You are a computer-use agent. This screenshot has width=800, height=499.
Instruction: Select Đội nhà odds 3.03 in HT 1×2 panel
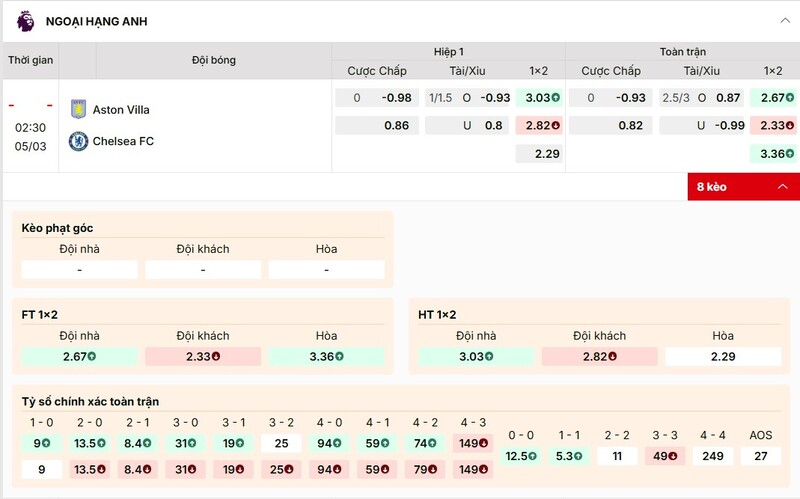[476, 356]
